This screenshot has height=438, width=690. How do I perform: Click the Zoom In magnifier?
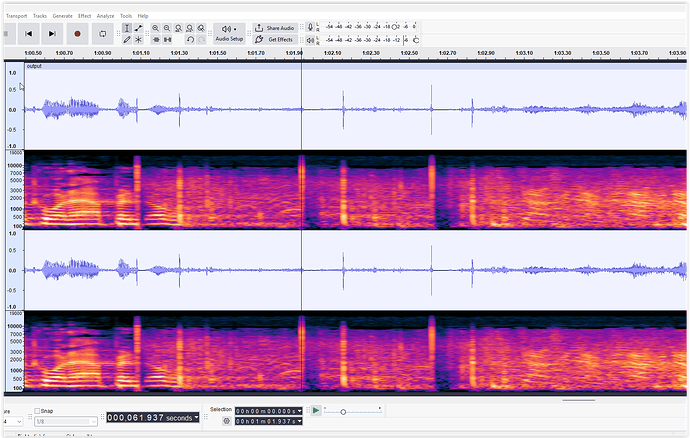pyautogui.click(x=154, y=27)
